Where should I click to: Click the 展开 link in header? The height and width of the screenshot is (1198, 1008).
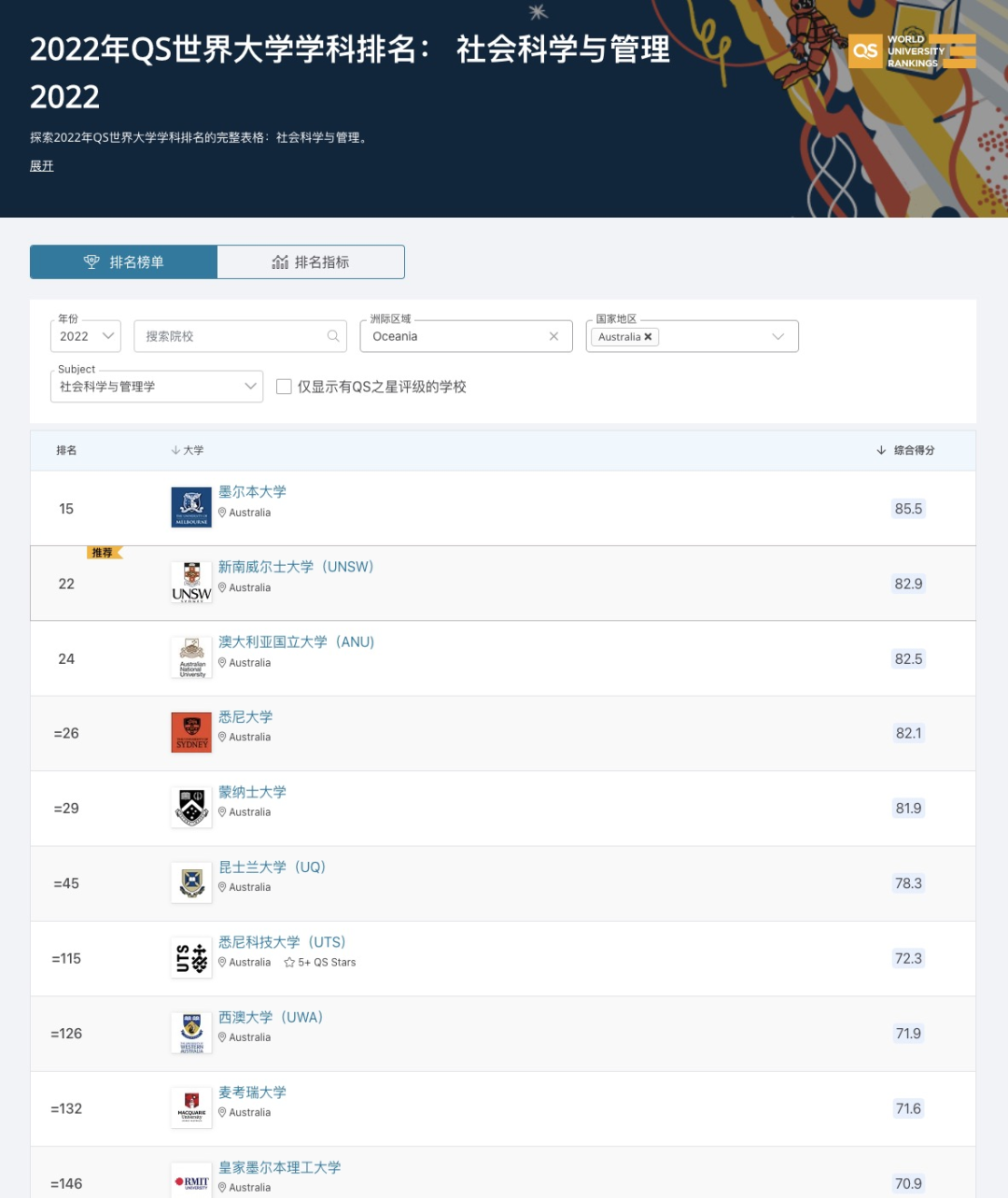tap(42, 166)
